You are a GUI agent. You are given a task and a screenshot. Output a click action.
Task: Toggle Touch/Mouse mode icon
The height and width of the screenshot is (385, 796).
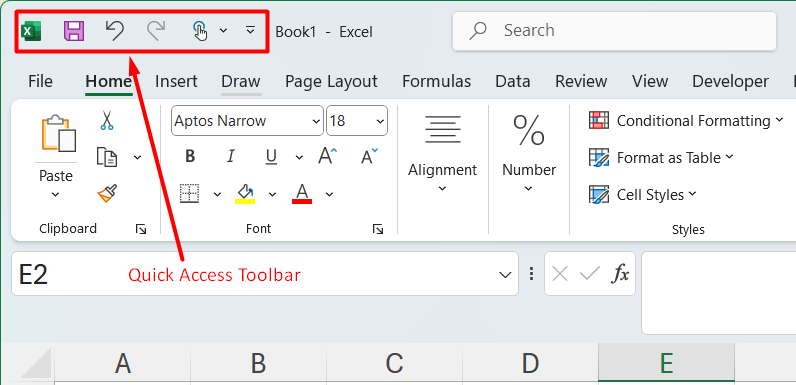201,31
